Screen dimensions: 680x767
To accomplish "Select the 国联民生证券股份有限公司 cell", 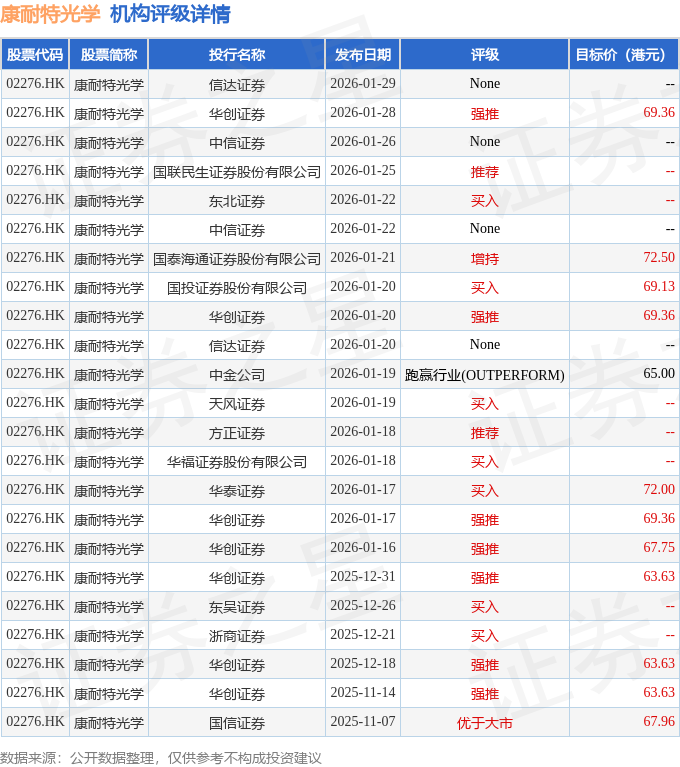I will coord(237,172).
